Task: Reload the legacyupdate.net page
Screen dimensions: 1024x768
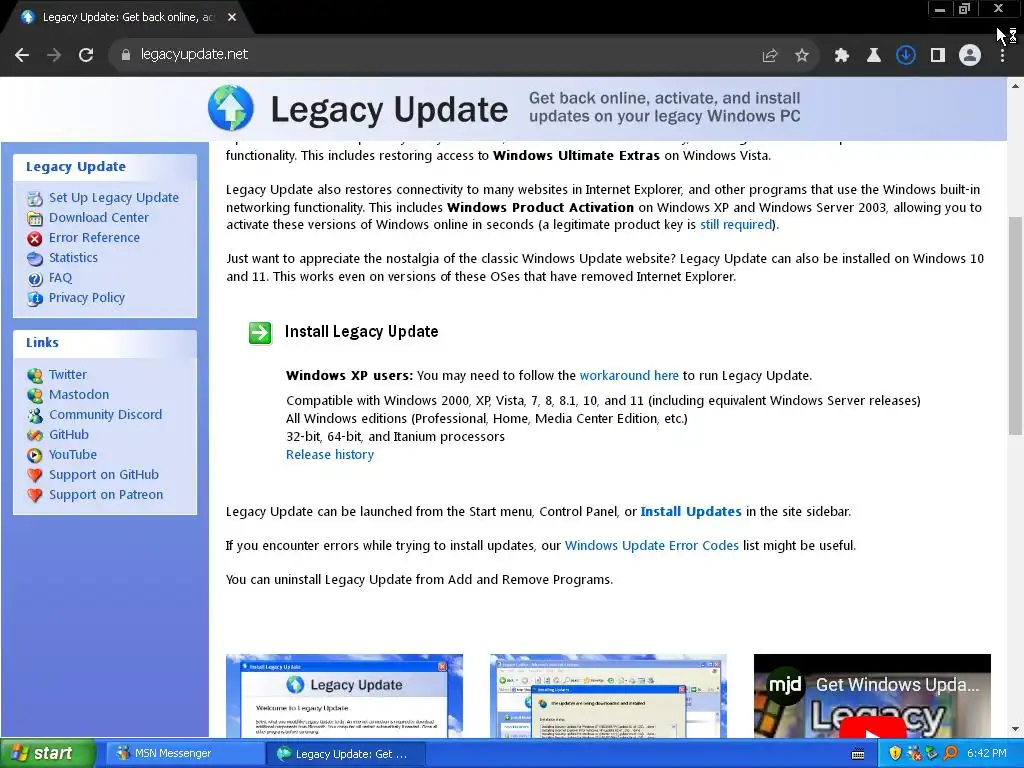Action: (x=86, y=55)
